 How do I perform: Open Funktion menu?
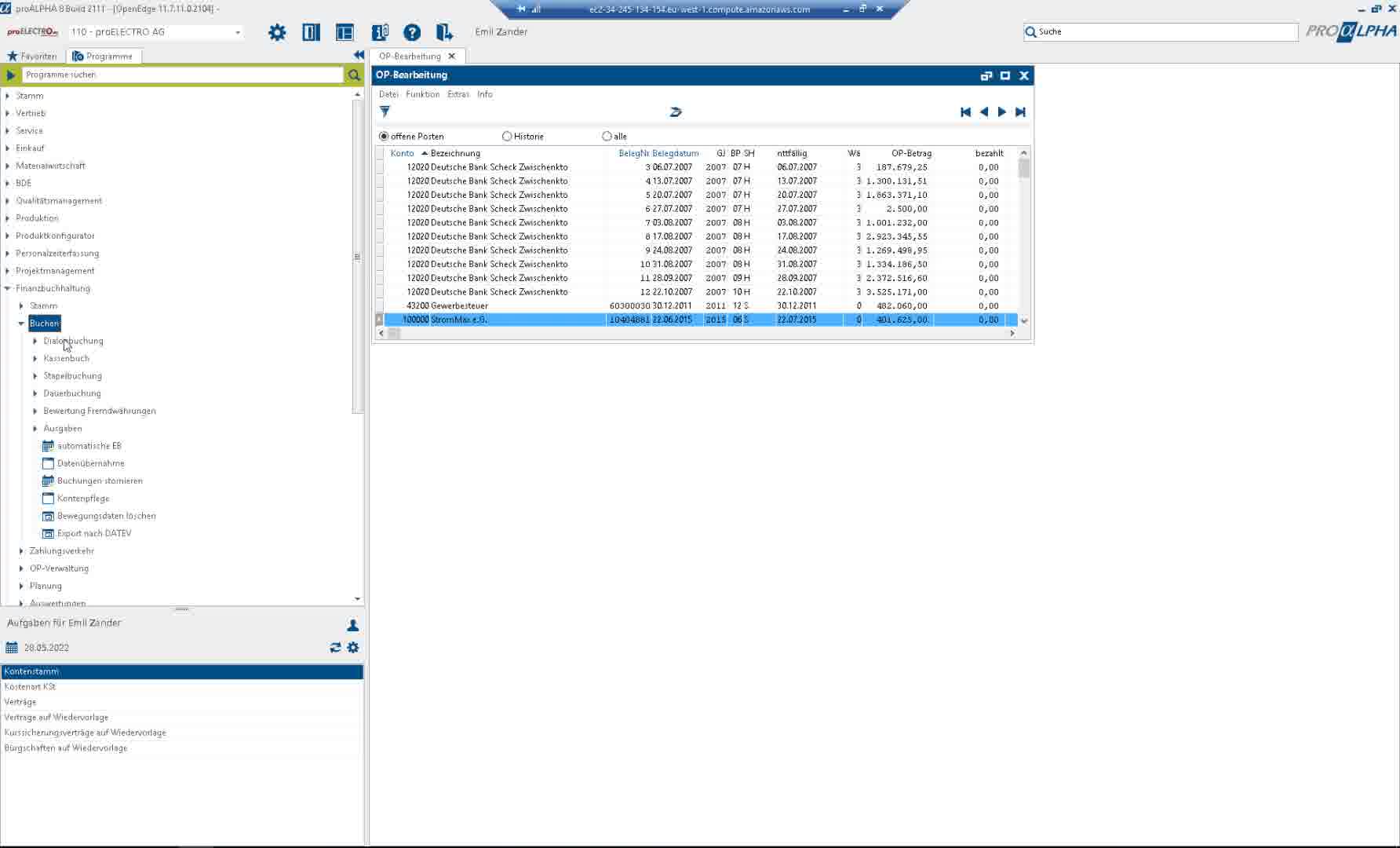coord(422,93)
